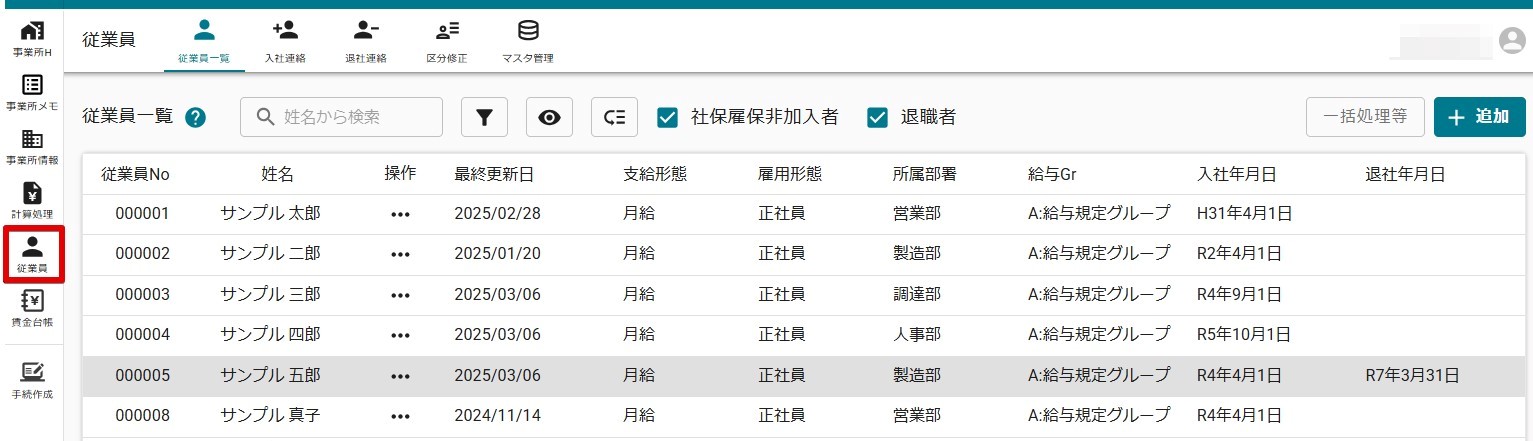Click the name サンプル 二郎
This screenshot has width=1533, height=441.
270,254
